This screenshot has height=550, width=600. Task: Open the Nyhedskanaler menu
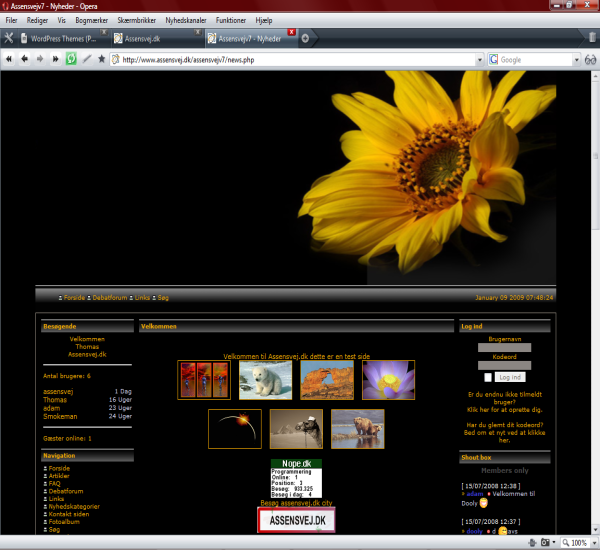click(x=186, y=20)
